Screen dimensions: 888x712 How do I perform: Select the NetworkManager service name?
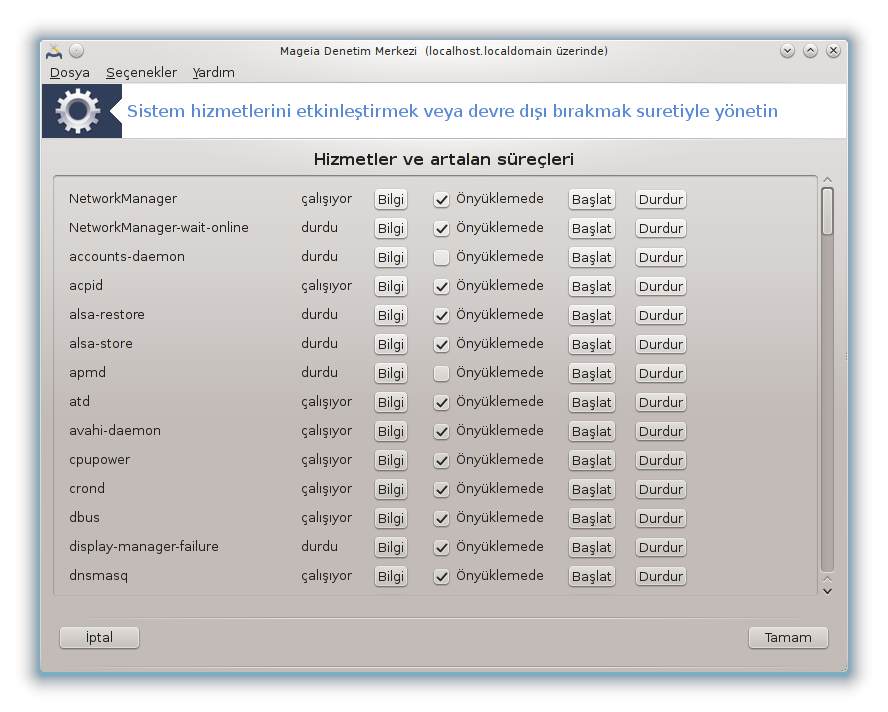point(123,199)
